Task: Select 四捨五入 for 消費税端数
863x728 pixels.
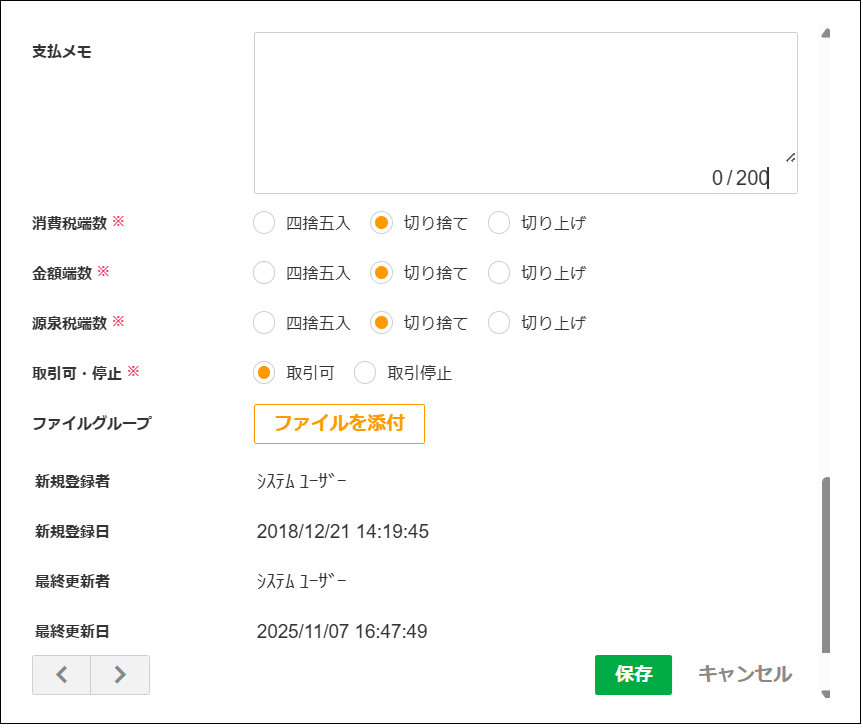Action: (x=262, y=223)
